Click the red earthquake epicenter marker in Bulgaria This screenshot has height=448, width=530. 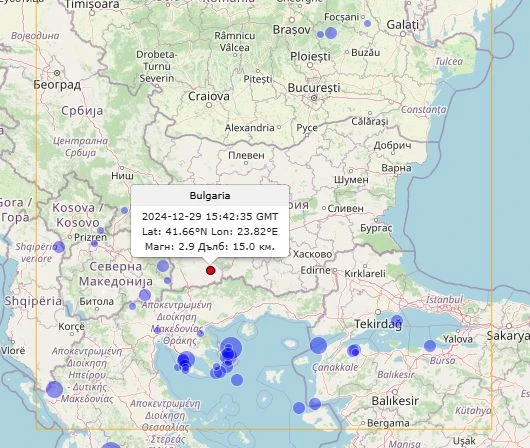(210, 270)
